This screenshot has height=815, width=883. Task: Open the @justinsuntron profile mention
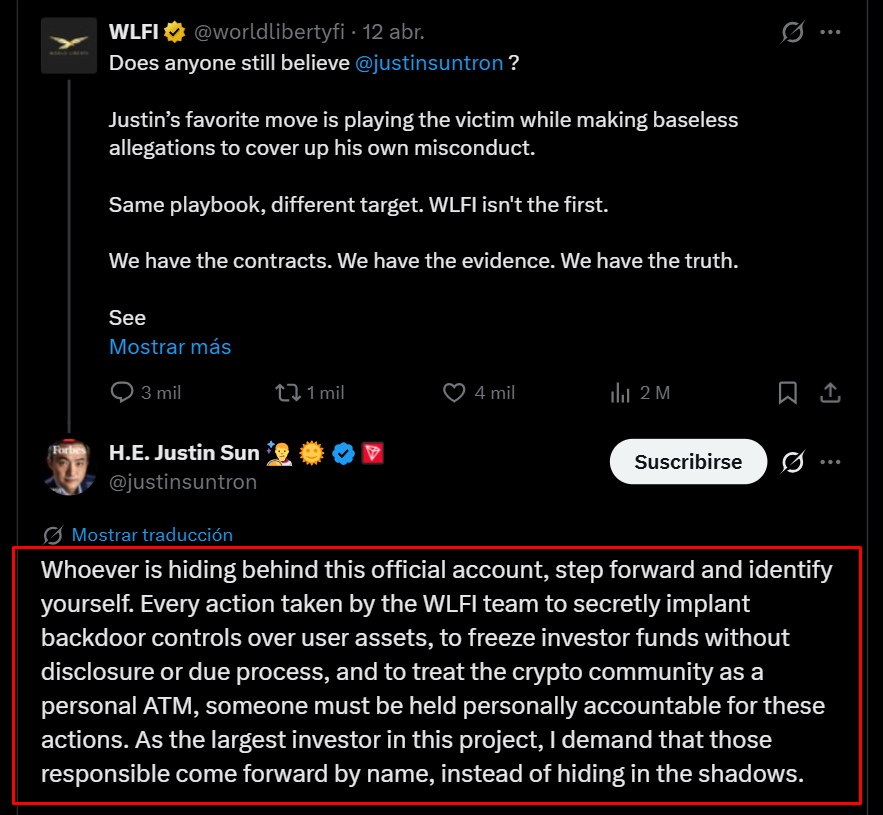point(430,62)
